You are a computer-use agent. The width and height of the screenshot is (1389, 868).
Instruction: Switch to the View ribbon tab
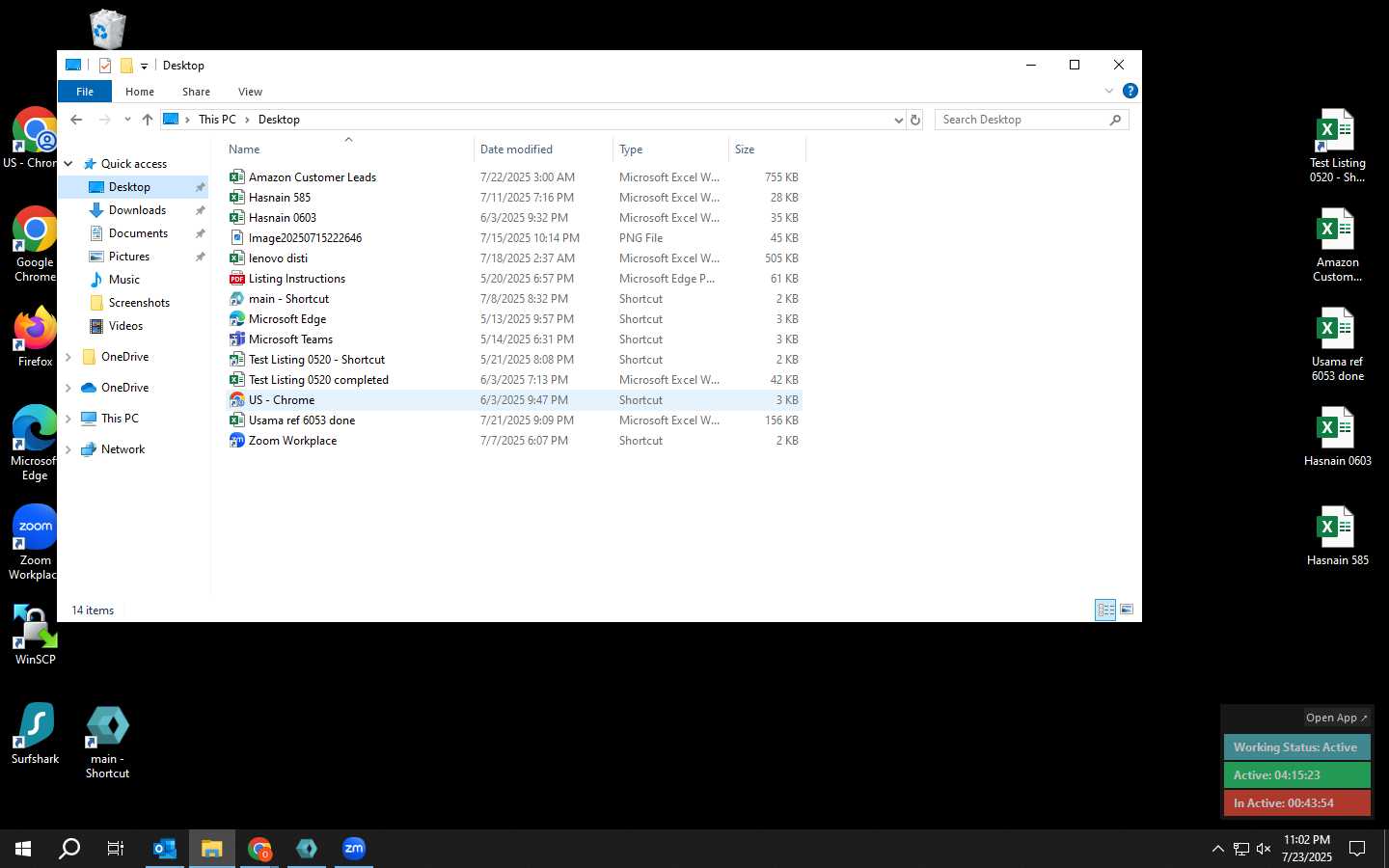[250, 92]
